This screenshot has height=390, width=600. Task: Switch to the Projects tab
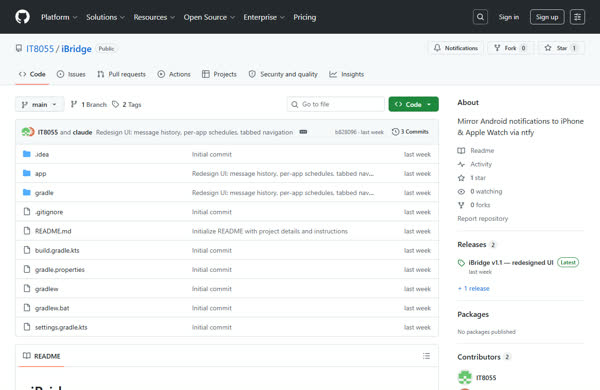(219, 74)
